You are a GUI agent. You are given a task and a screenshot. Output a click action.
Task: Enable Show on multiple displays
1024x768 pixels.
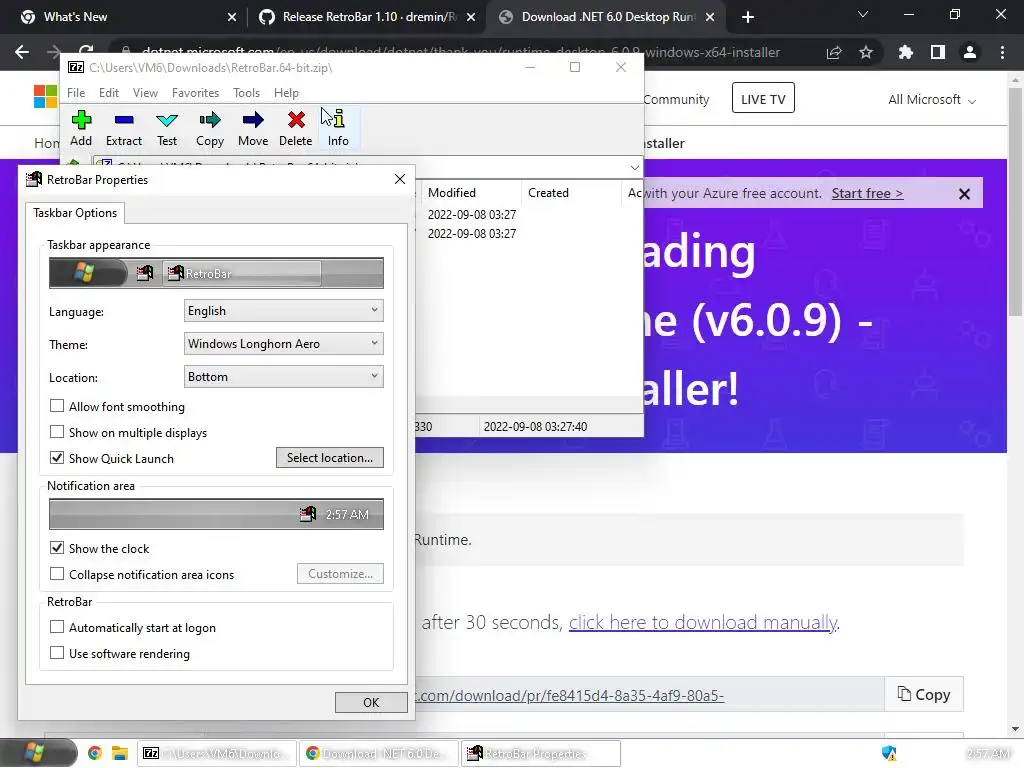(x=57, y=432)
